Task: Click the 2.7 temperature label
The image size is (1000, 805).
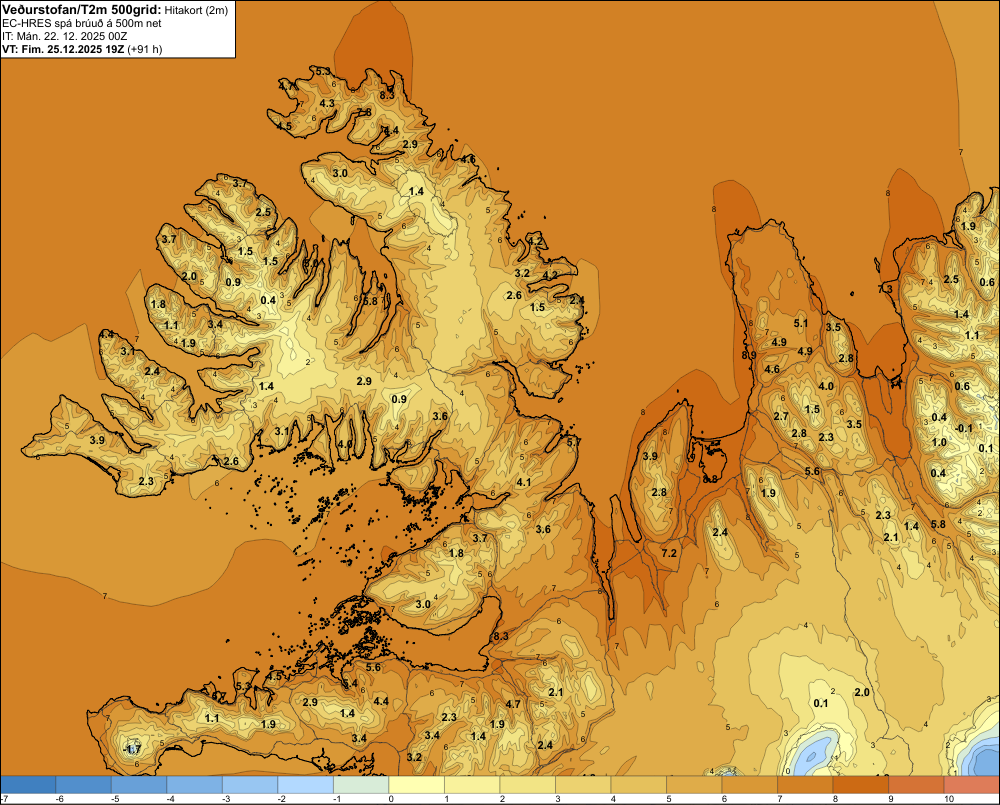Action: tap(781, 417)
